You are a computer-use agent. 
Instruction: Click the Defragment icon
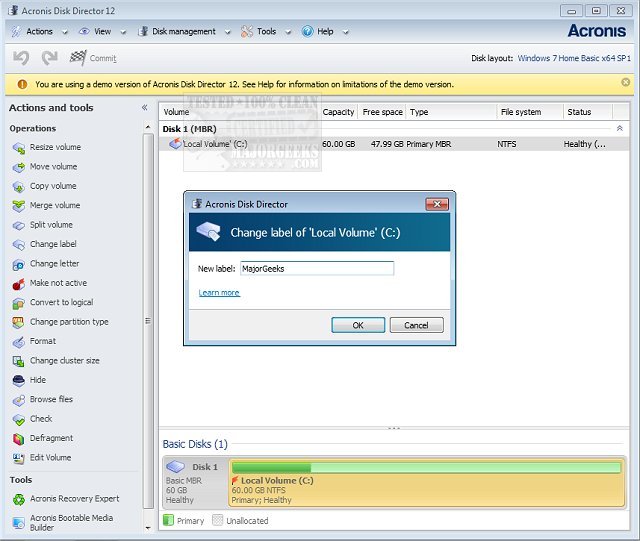(x=19, y=439)
